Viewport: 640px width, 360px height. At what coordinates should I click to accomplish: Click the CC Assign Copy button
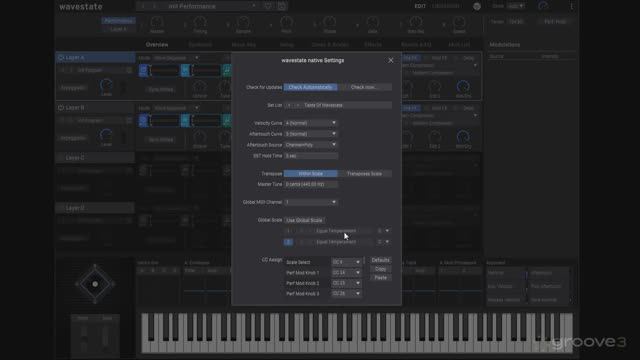pos(380,269)
